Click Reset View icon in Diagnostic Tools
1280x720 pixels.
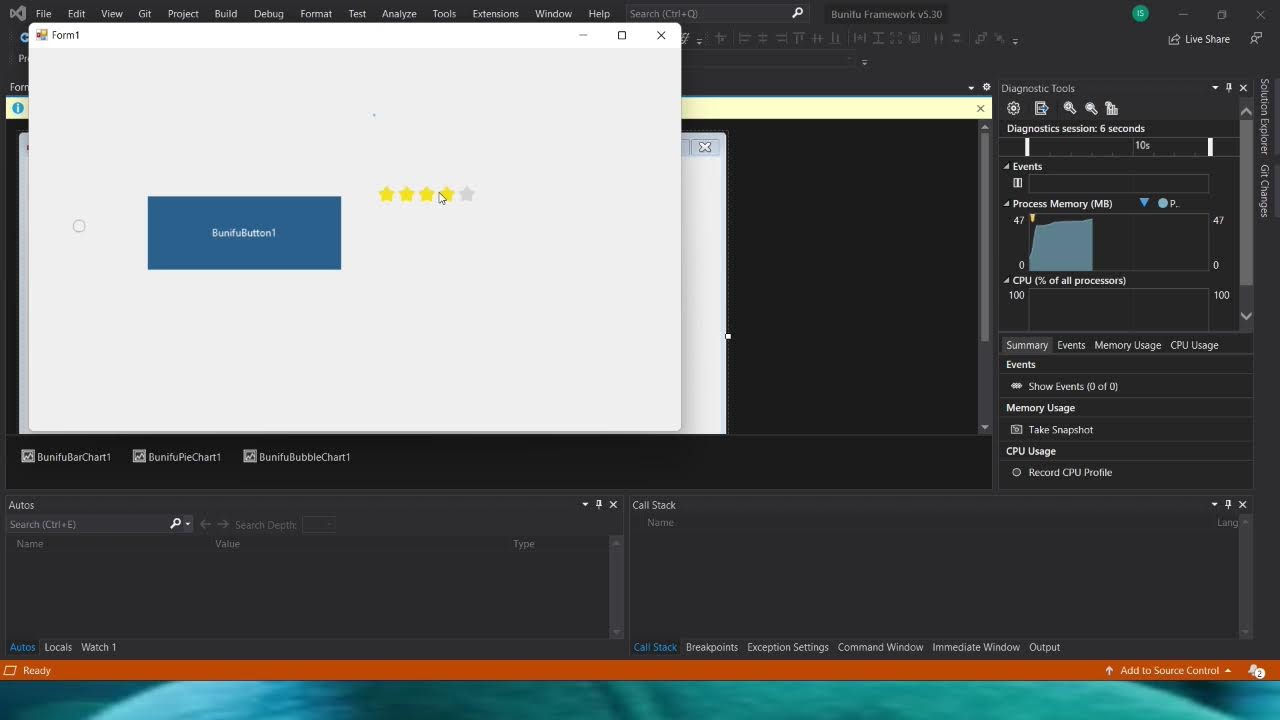pyautogui.click(x=1111, y=108)
